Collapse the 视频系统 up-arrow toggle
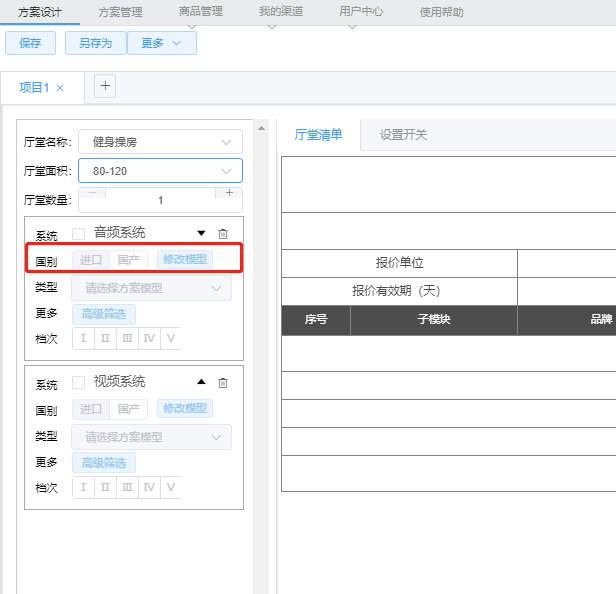 [201, 382]
